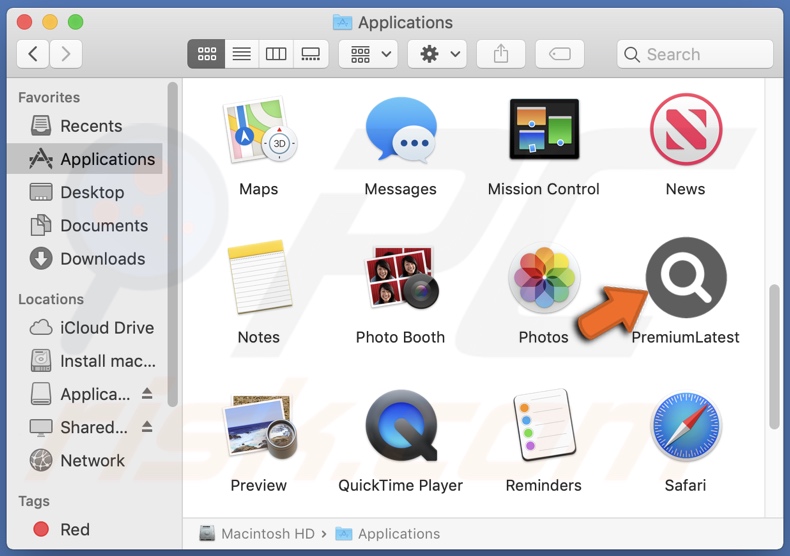Open the group-by arrangement dropdown

click(x=368, y=54)
